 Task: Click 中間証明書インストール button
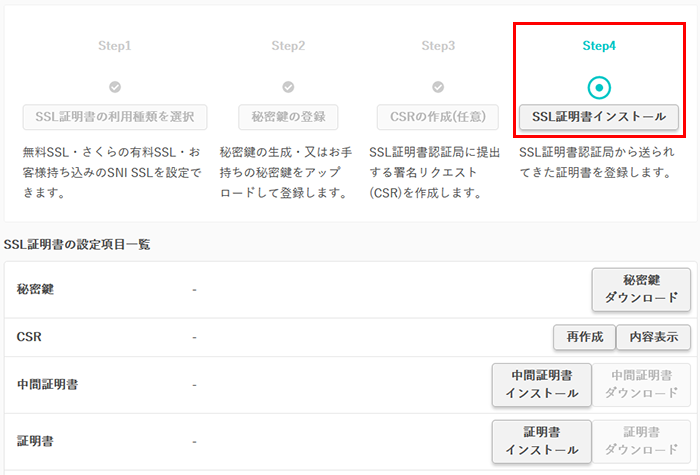pos(542,384)
